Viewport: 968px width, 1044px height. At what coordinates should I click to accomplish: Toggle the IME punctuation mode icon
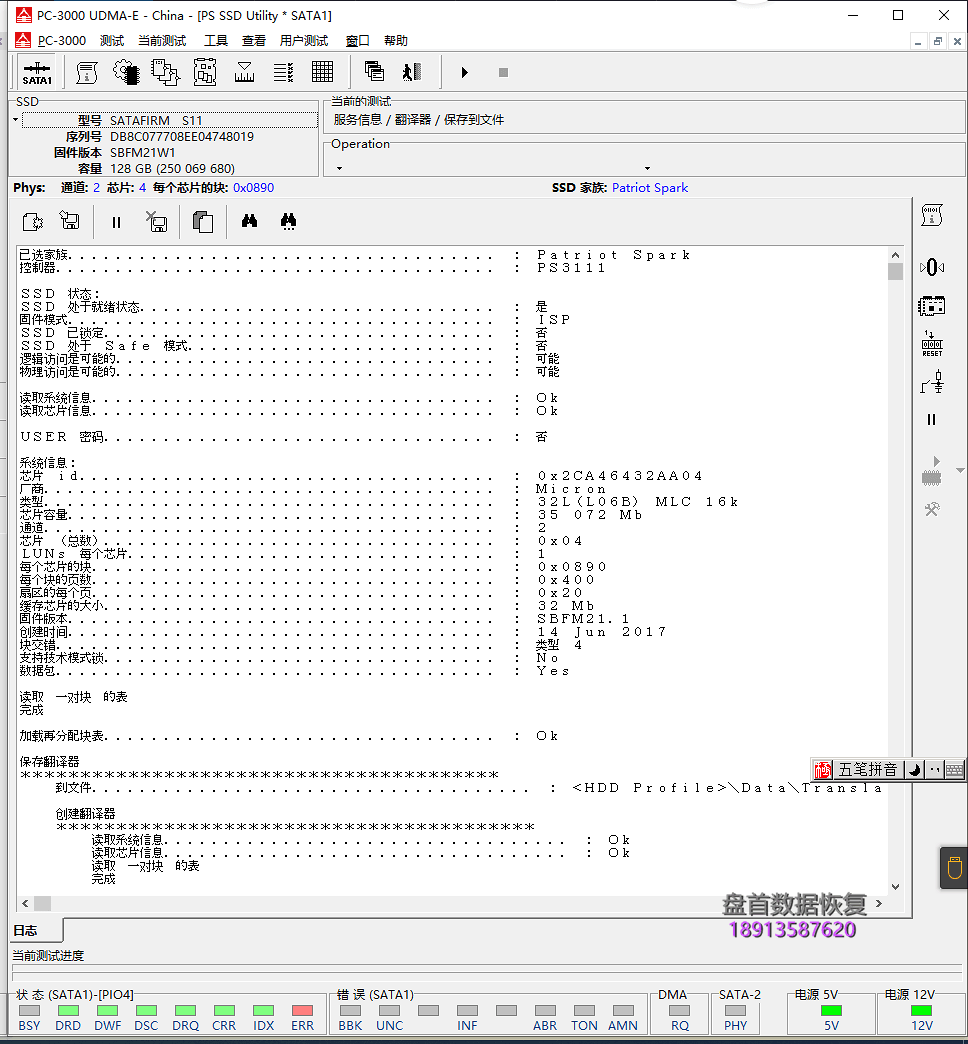click(x=934, y=770)
